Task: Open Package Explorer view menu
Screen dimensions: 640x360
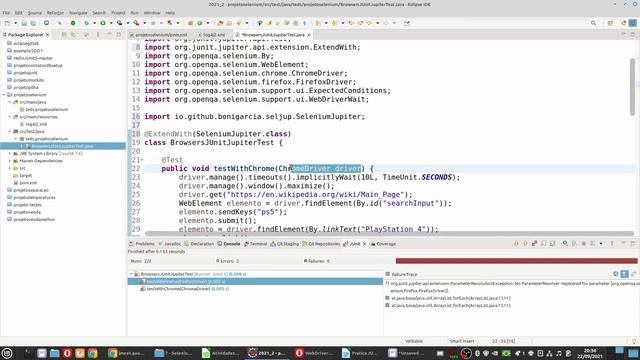Action: pos(98,35)
